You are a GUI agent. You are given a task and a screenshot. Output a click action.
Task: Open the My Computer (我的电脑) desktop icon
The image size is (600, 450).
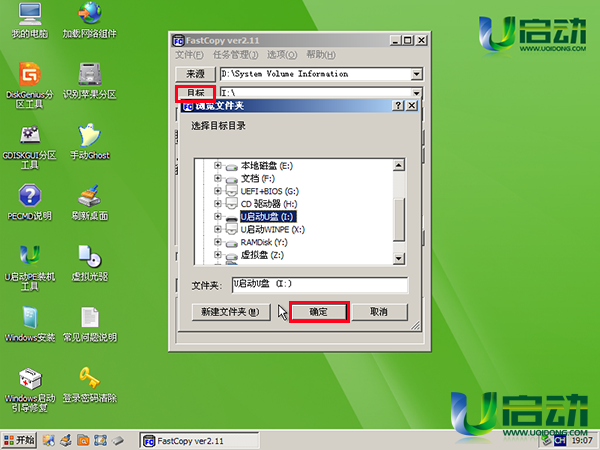point(30,20)
